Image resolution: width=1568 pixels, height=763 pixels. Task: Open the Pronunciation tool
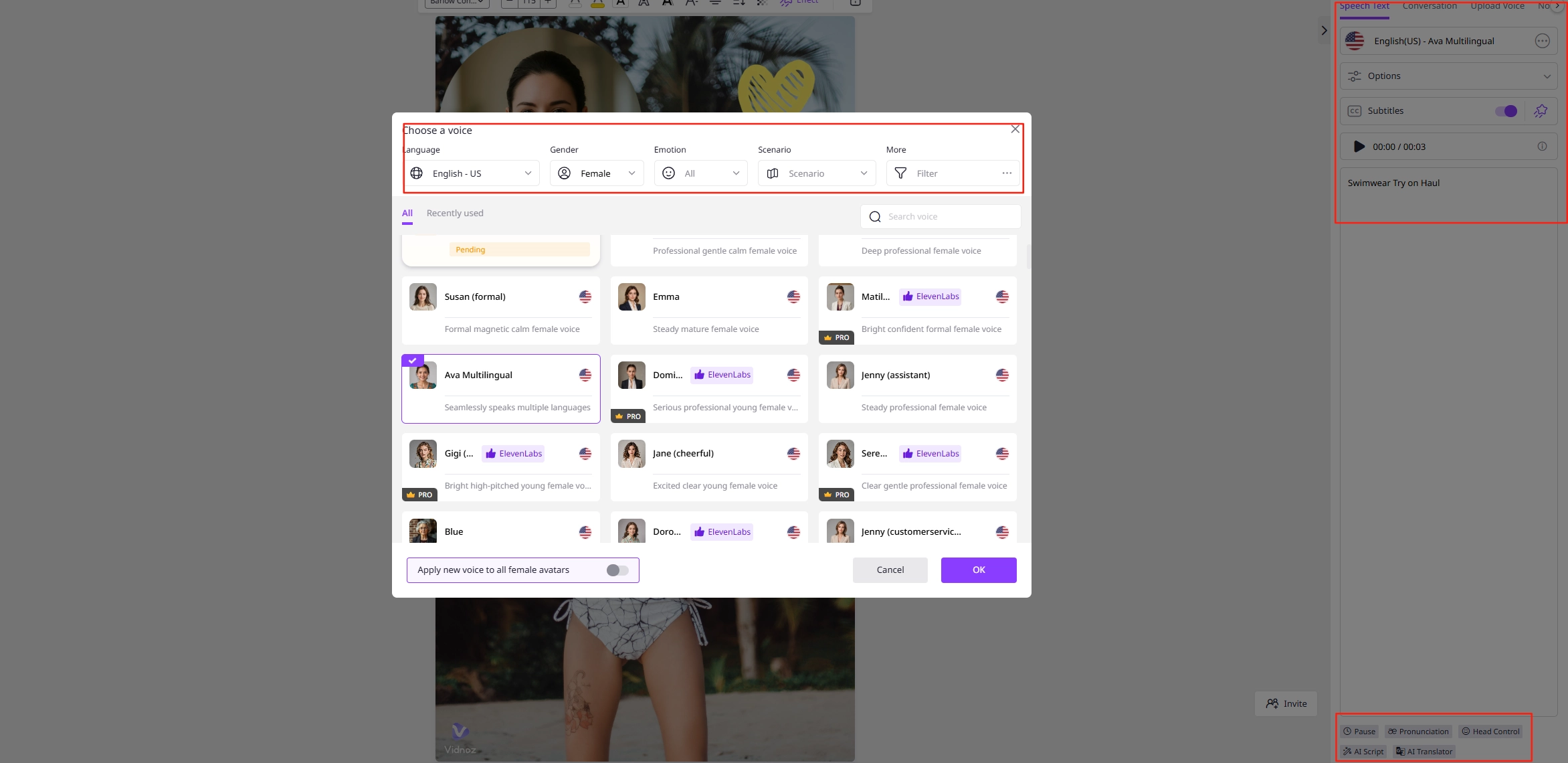(1418, 732)
